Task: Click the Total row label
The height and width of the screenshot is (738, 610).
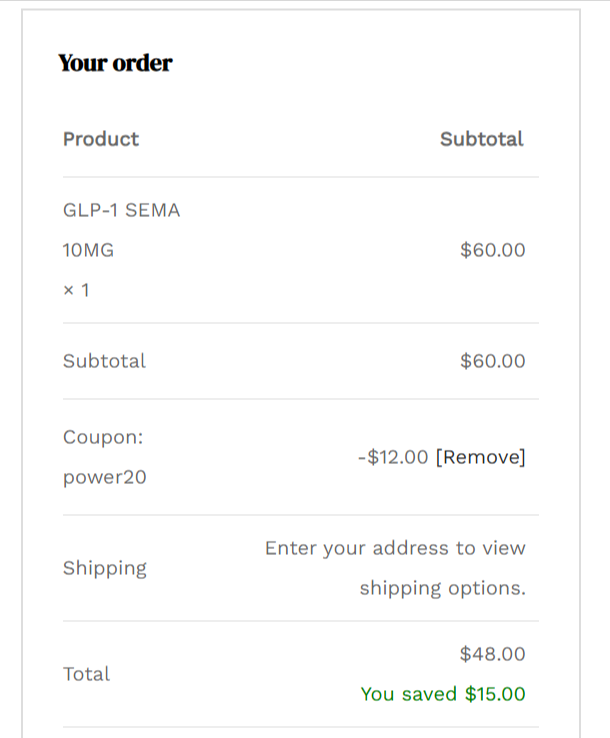Action: click(86, 674)
